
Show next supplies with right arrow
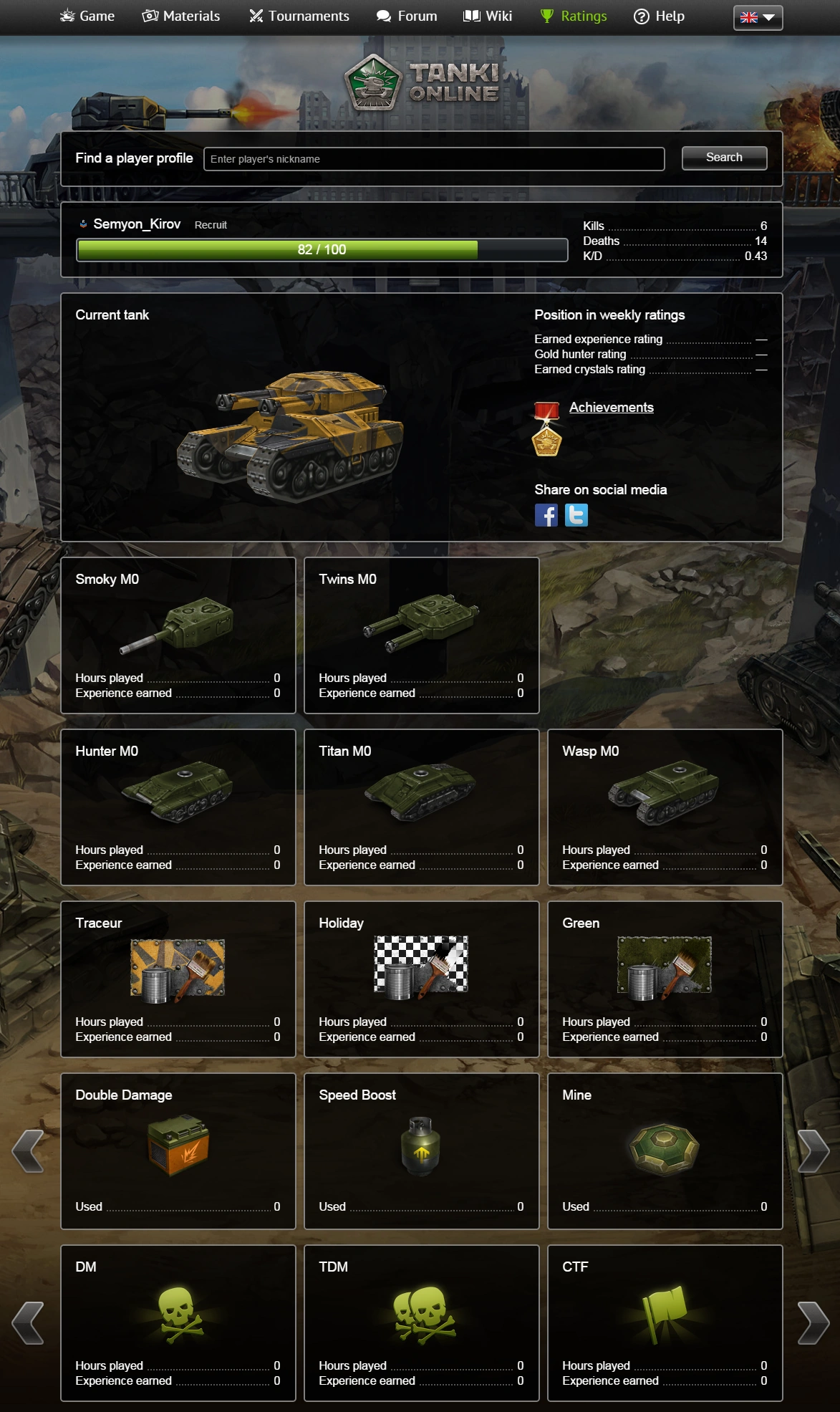[814, 1151]
